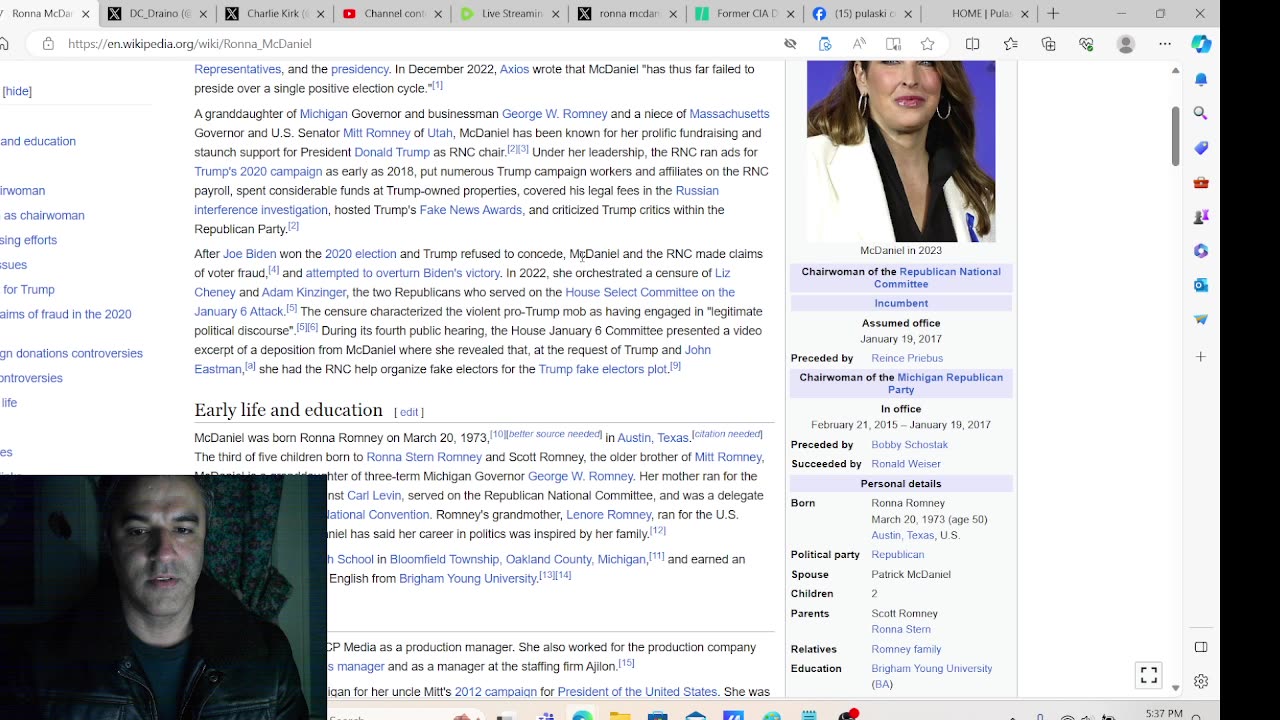
Task: Open the profile avatar icon
Action: 1126,44
